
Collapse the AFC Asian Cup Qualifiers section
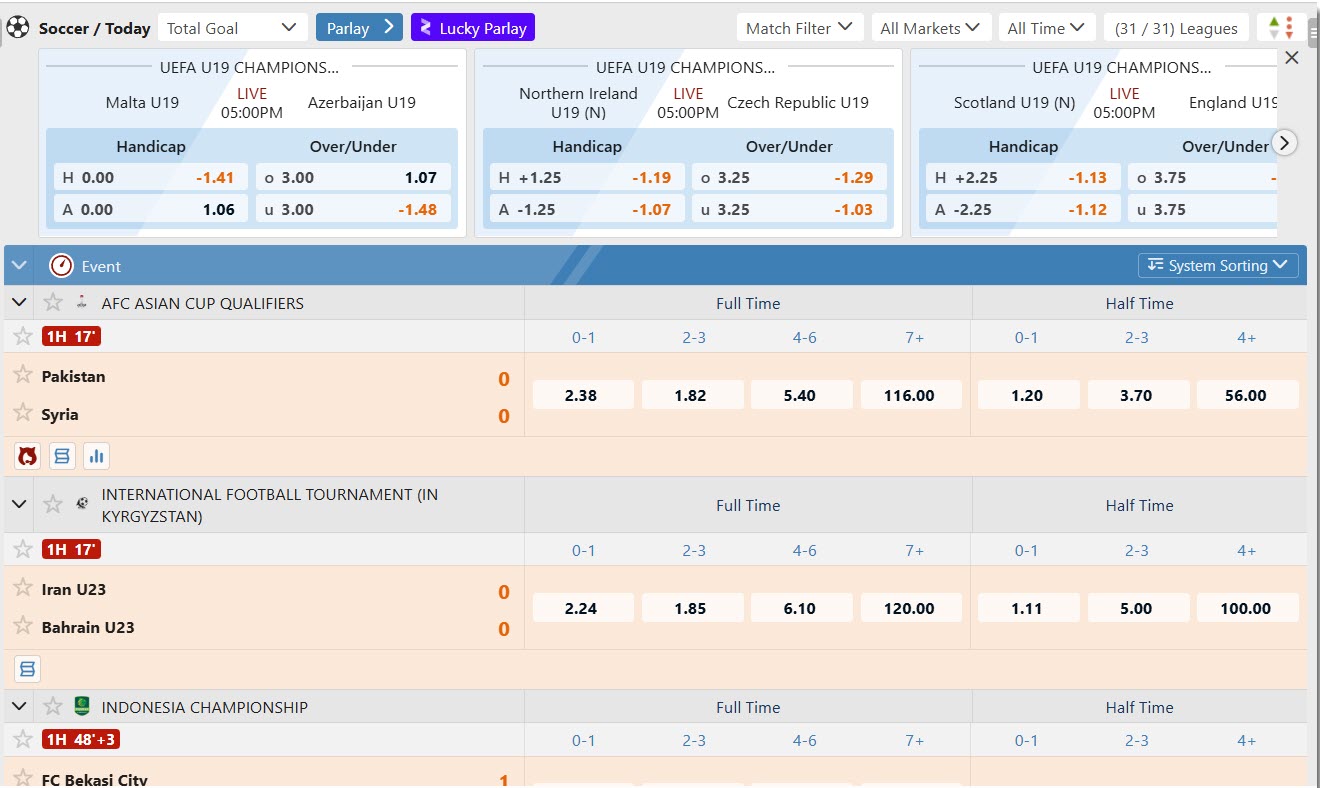click(x=19, y=302)
